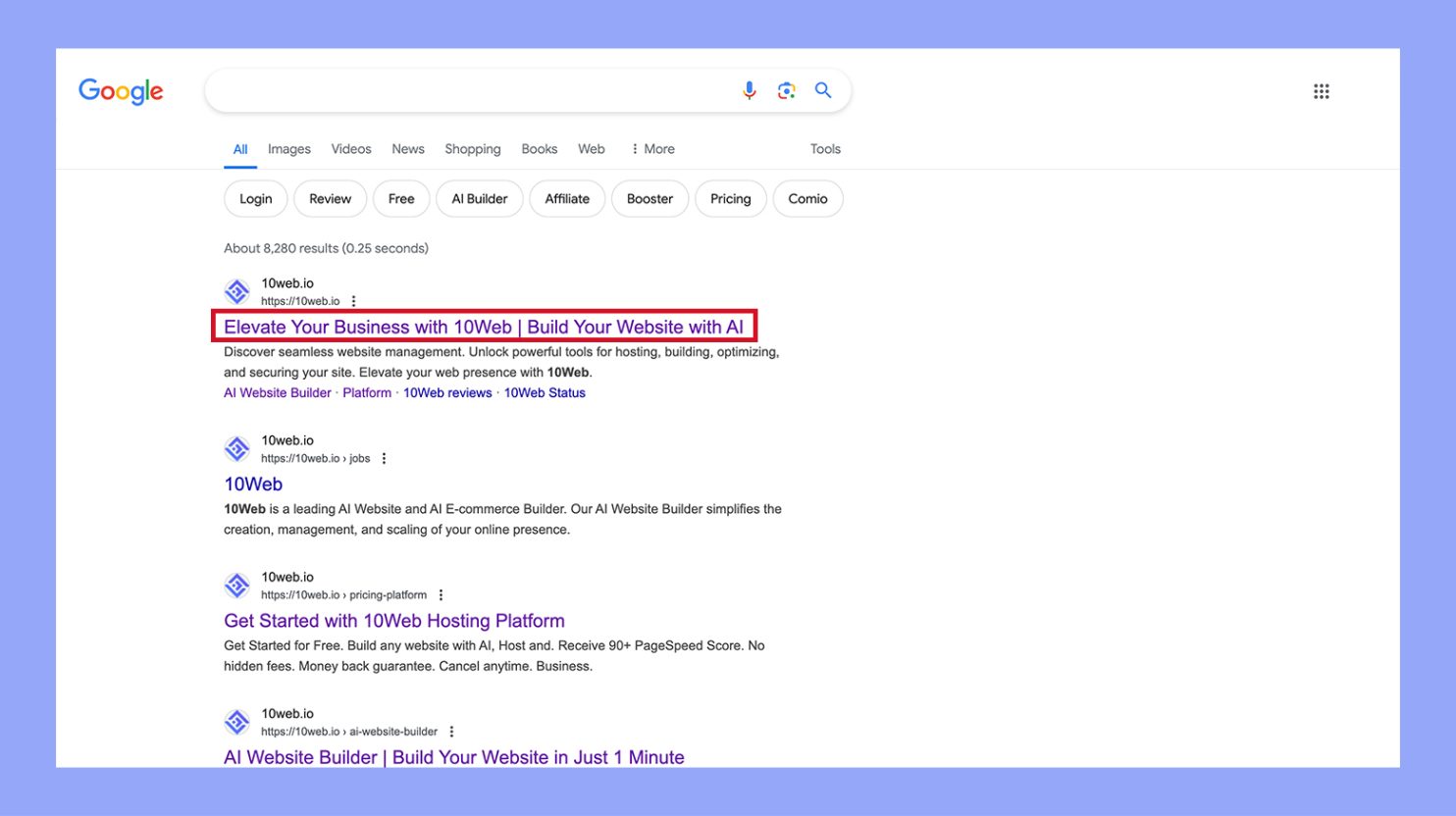Click the AI Website Builder sitelink

tap(277, 392)
